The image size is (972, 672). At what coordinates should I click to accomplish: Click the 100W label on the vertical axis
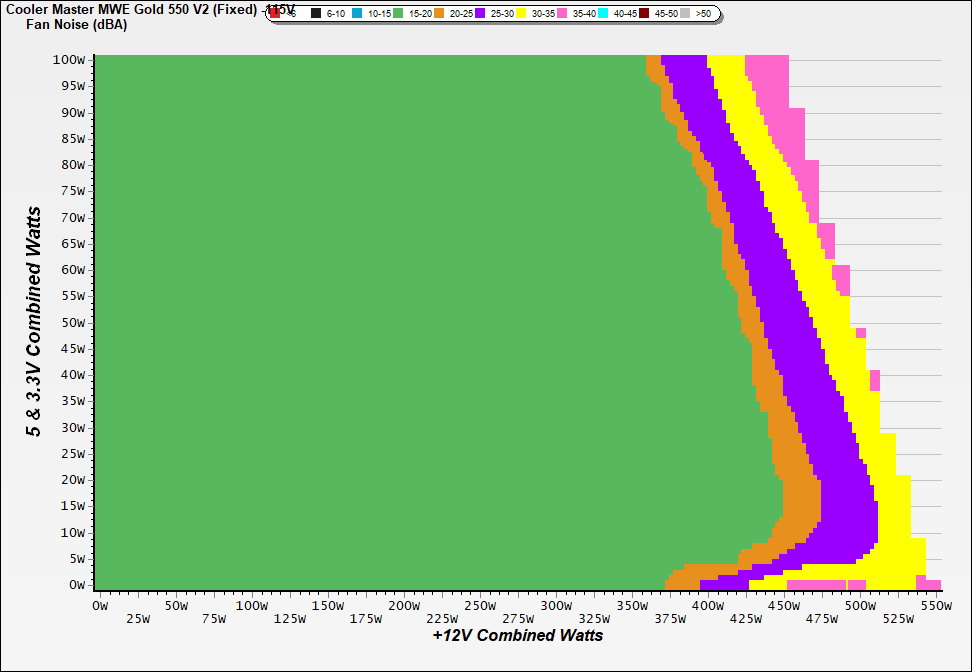70,59
